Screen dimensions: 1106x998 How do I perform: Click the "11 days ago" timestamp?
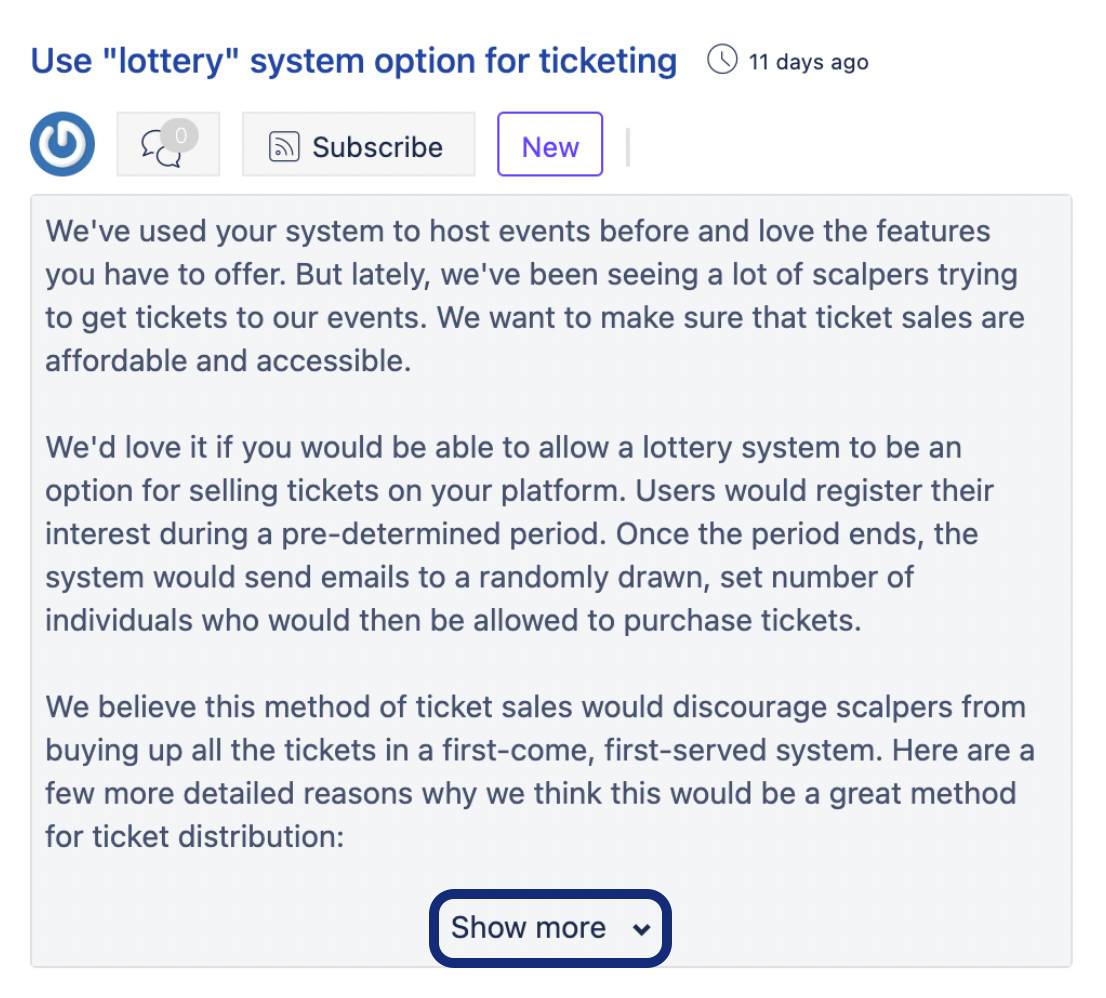pyautogui.click(x=808, y=62)
